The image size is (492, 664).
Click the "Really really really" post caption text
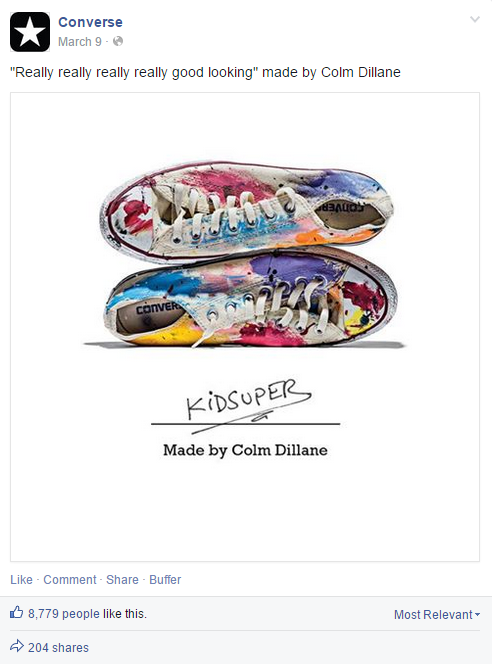pyautogui.click(x=205, y=72)
